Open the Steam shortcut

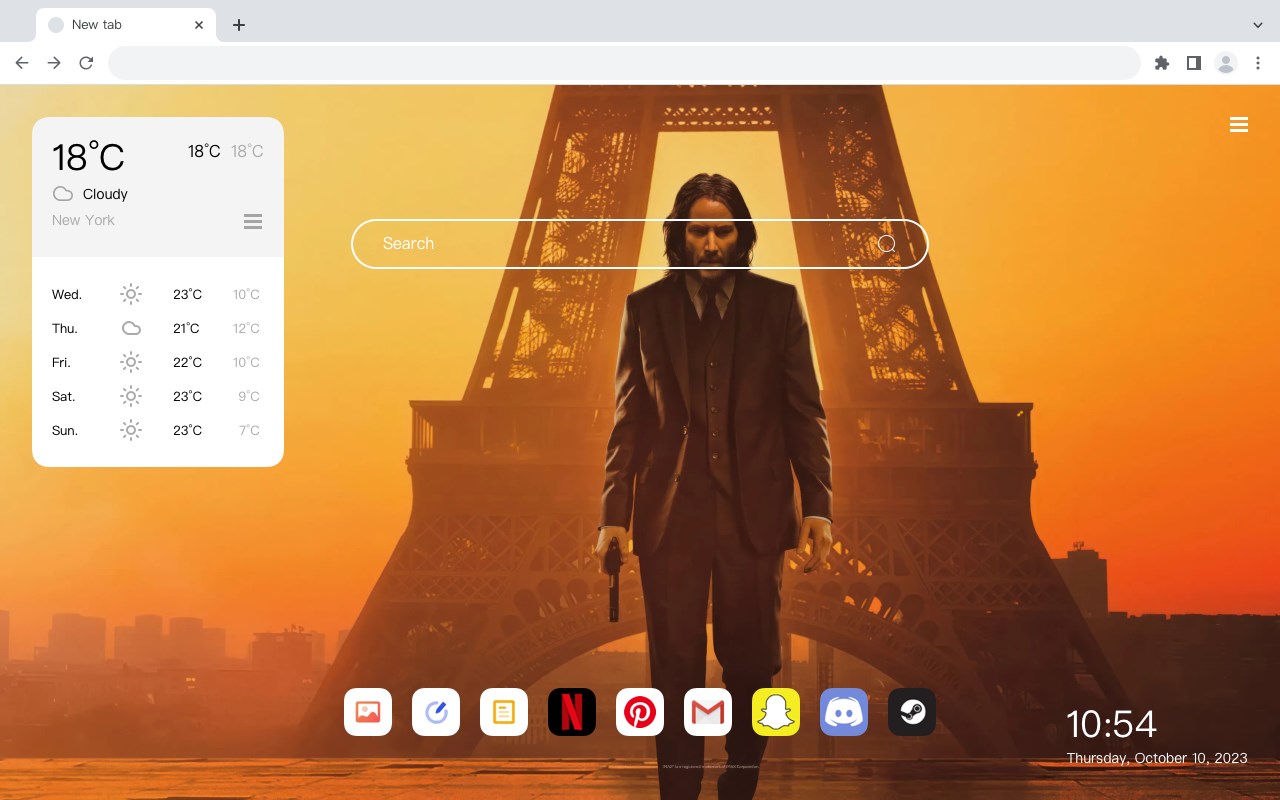coord(912,712)
